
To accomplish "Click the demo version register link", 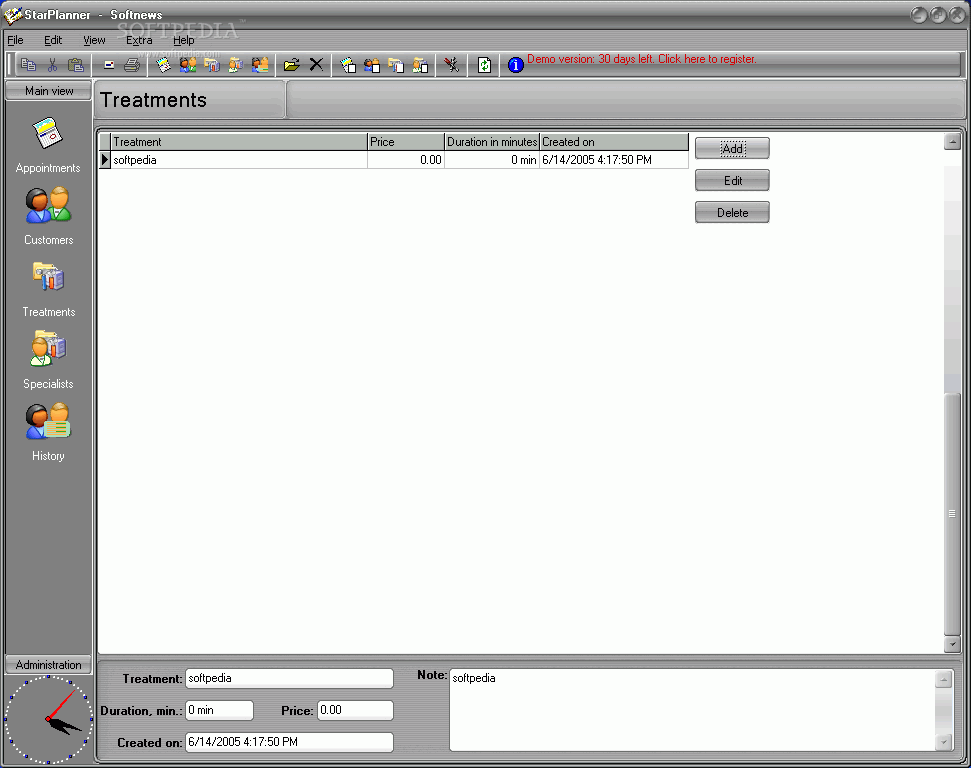I will [x=642, y=59].
